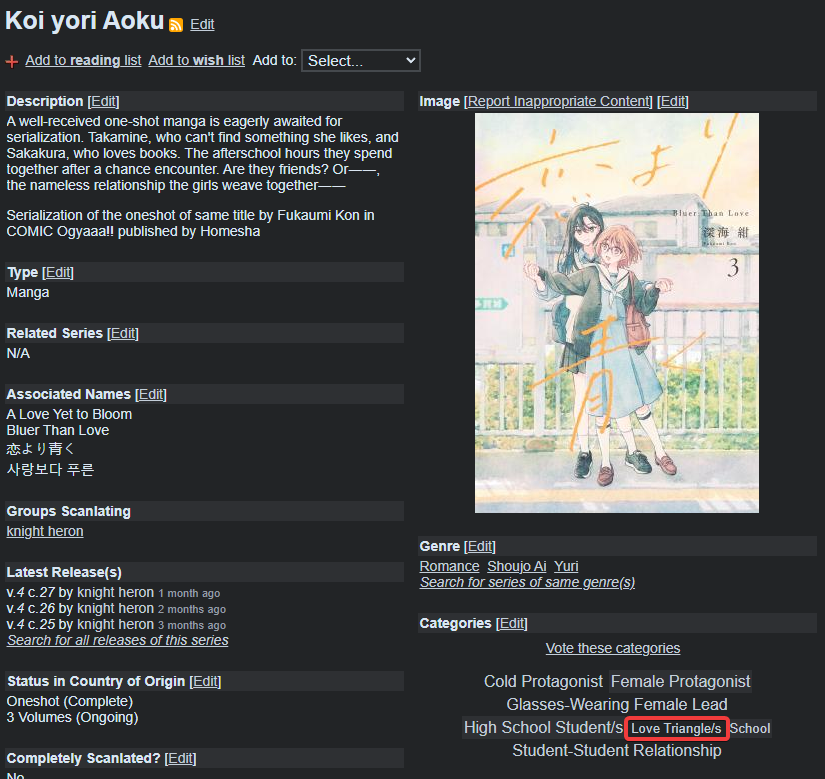
Task: Open the 'Add to' Select dropdown
Action: point(360,60)
